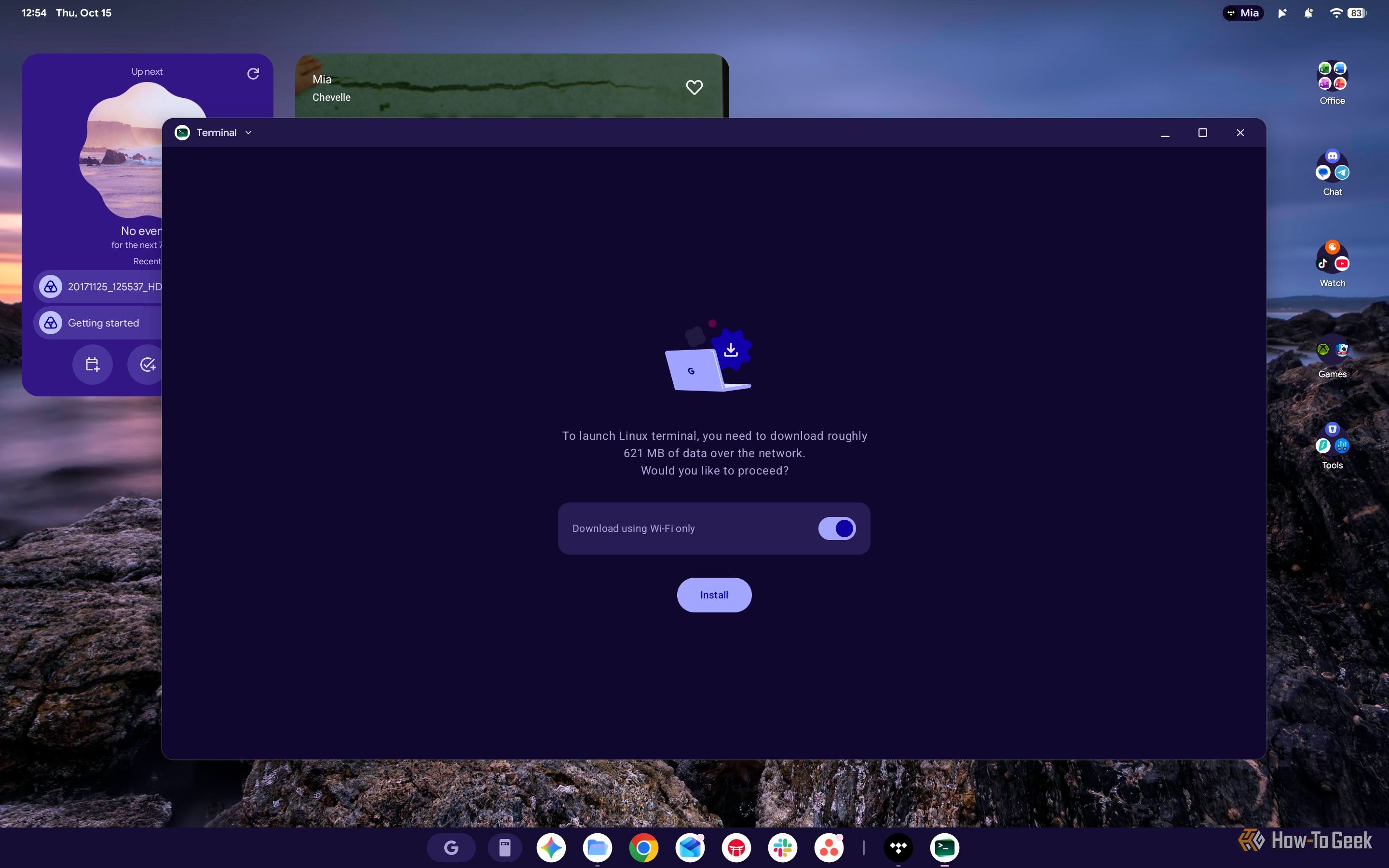Close the Terminal window
The height and width of the screenshot is (868, 1389).
1240,133
